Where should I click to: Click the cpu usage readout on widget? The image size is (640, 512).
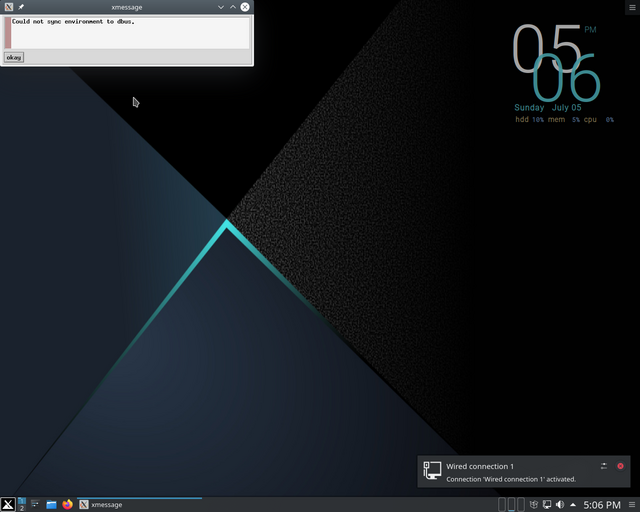pos(599,120)
